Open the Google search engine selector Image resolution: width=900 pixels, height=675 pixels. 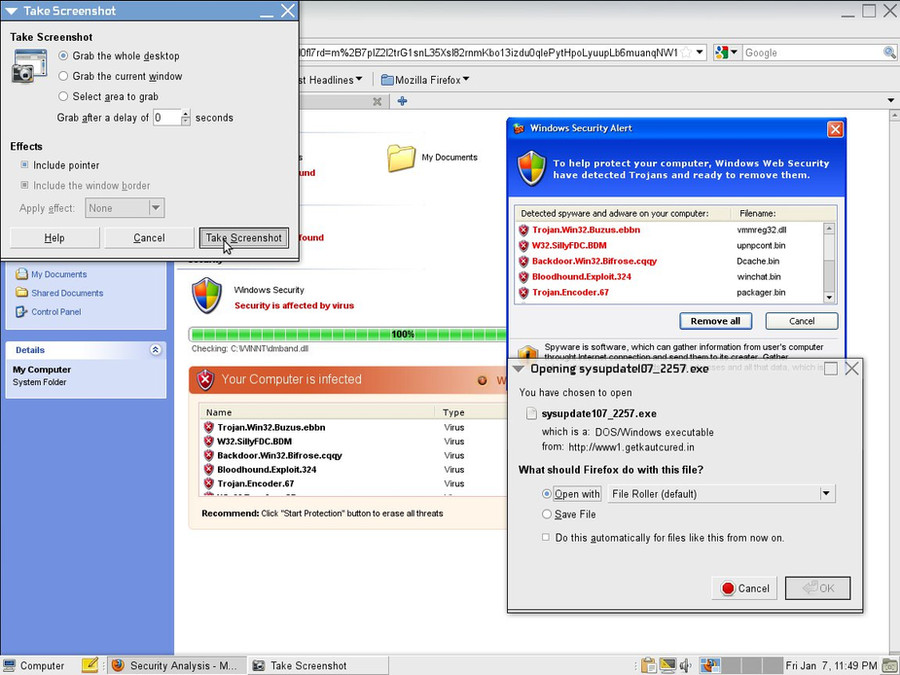point(727,52)
